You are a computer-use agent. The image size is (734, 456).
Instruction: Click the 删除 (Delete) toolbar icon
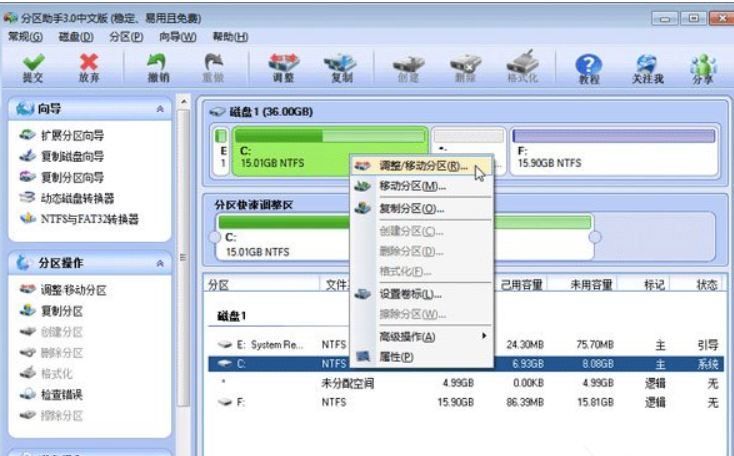tap(465, 68)
